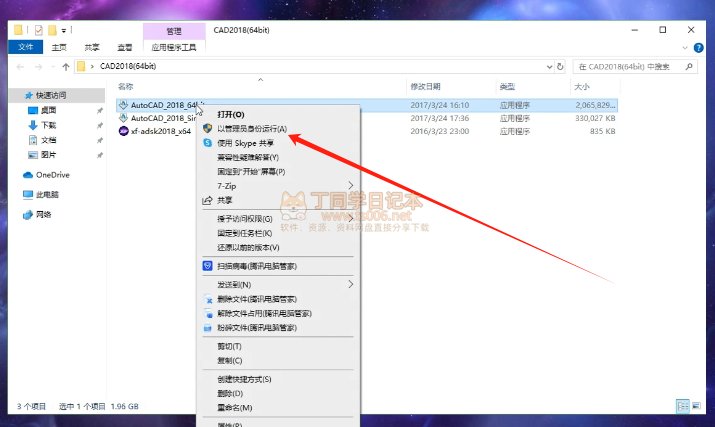Viewport: 715px width, 427px height.
Task: Open the address bar history dropdown
Action: [x=549, y=67]
